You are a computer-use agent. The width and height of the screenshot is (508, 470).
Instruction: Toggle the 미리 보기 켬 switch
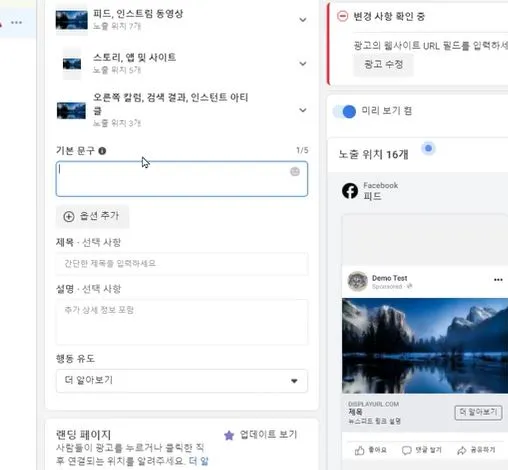(345, 111)
